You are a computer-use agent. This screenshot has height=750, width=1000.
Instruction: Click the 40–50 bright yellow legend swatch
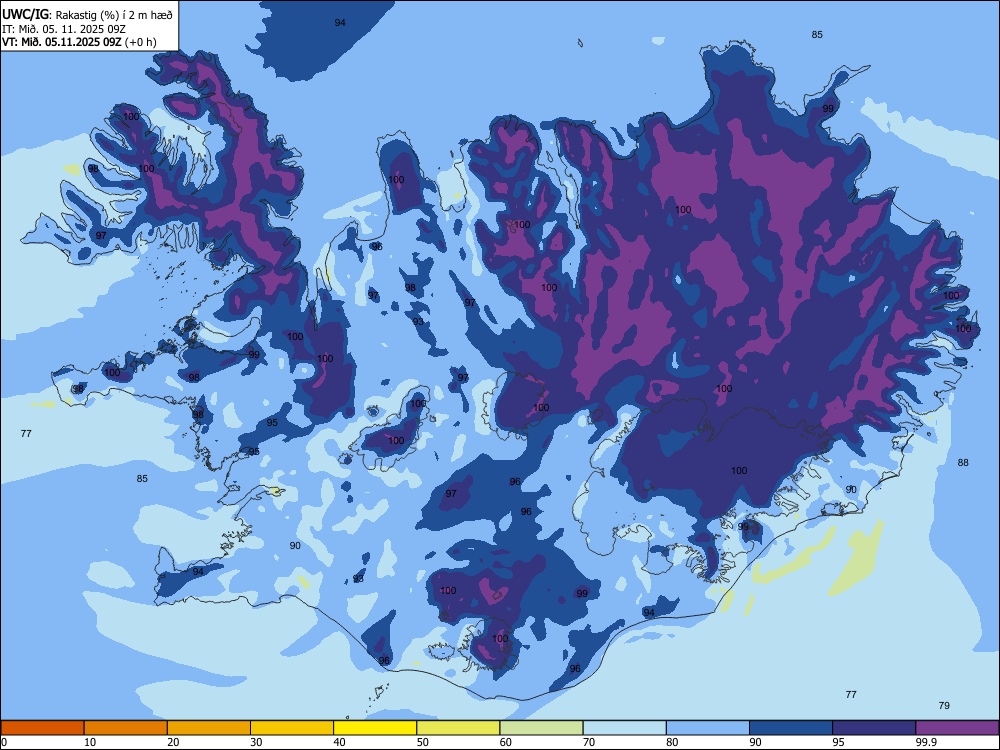(x=375, y=728)
